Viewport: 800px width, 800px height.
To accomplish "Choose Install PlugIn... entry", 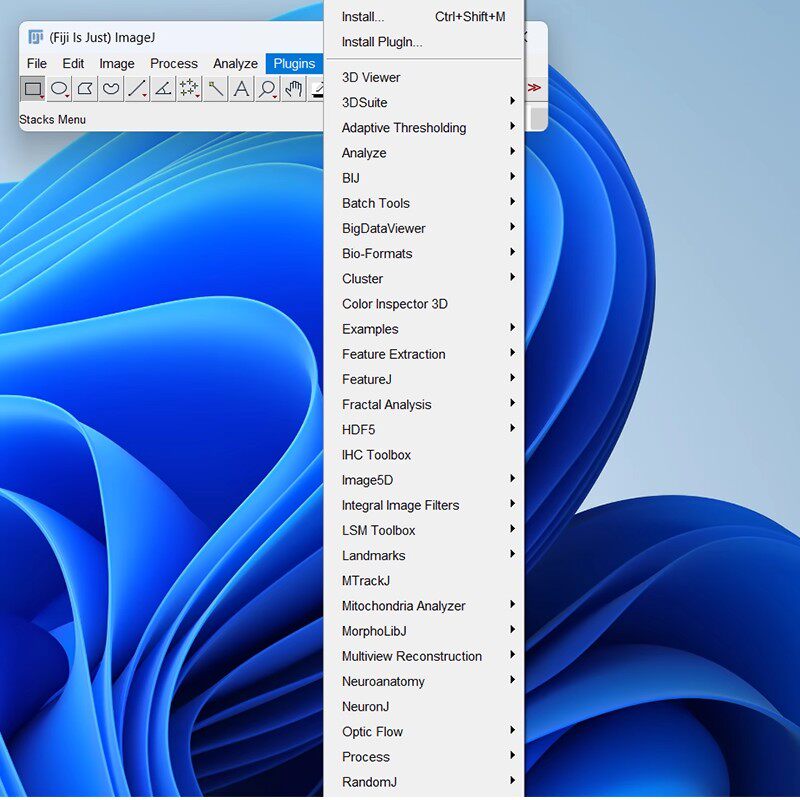I will pos(423,42).
